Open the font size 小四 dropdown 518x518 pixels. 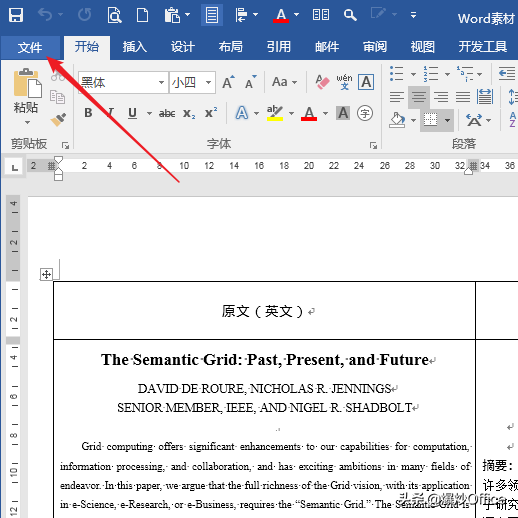point(208,82)
